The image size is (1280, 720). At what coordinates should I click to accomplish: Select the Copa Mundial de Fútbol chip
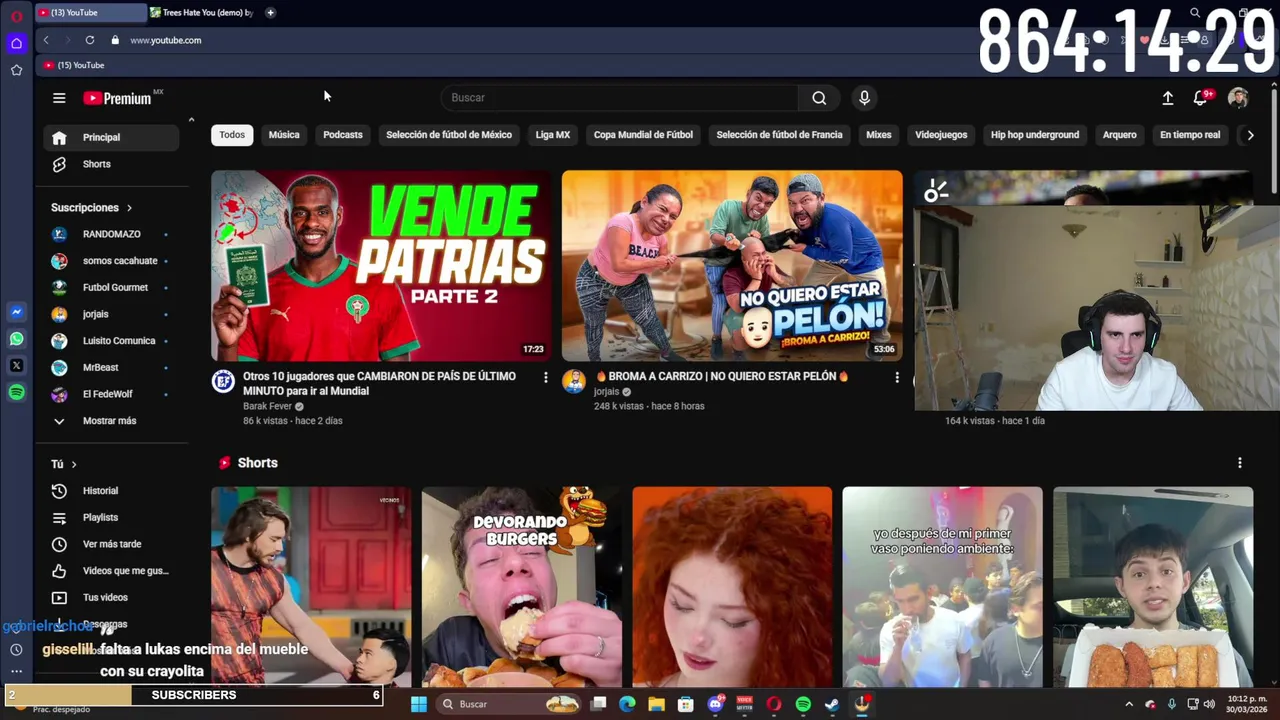(x=643, y=135)
